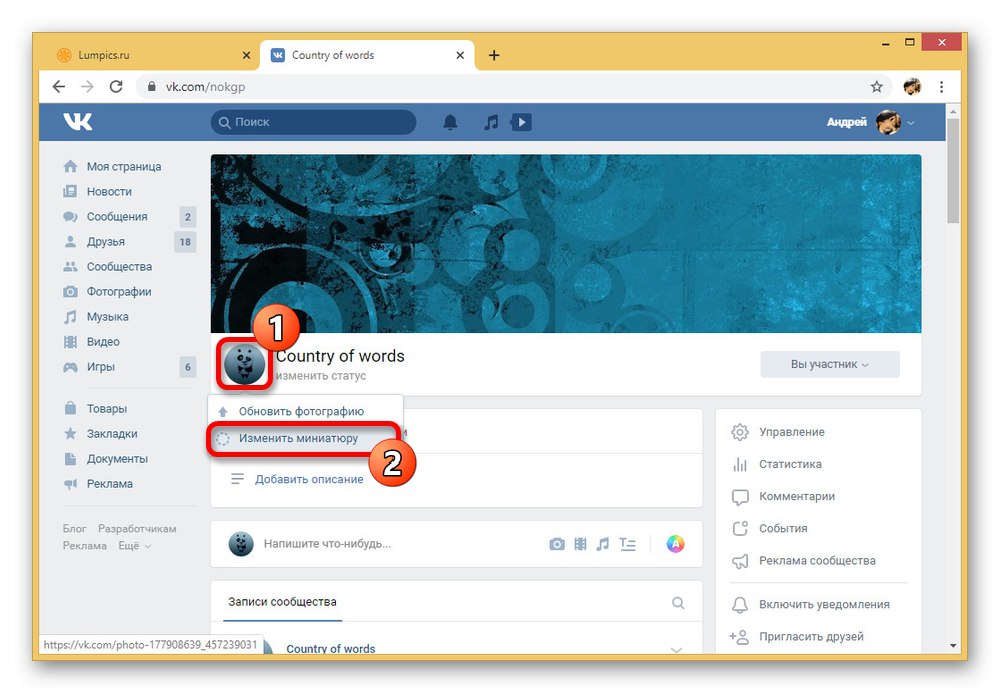Expand the Вы участник dropdown button
1000x693 pixels.
click(x=830, y=364)
